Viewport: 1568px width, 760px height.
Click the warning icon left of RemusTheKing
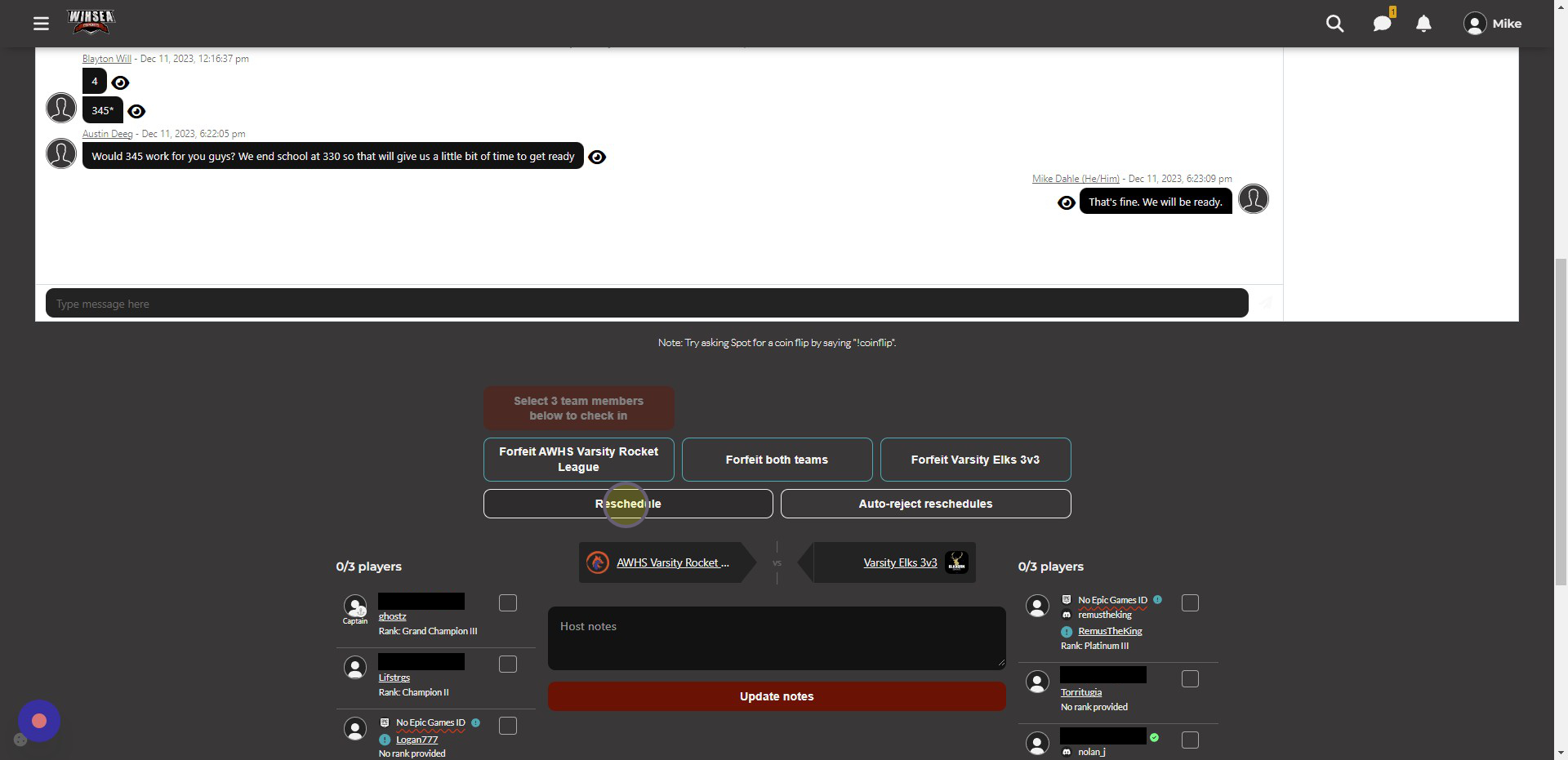(x=1067, y=632)
